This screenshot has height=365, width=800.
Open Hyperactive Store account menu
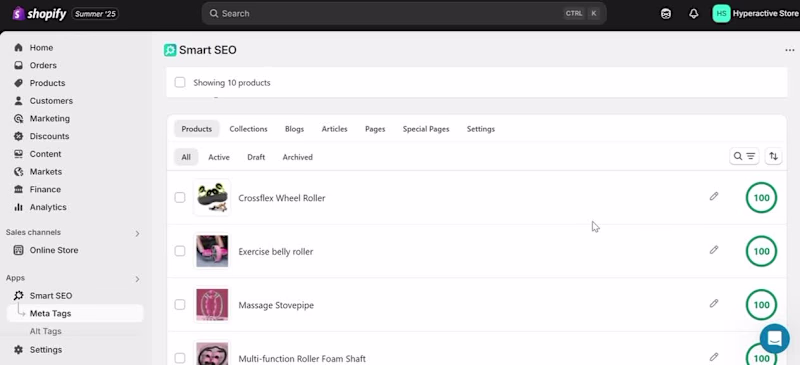(755, 14)
